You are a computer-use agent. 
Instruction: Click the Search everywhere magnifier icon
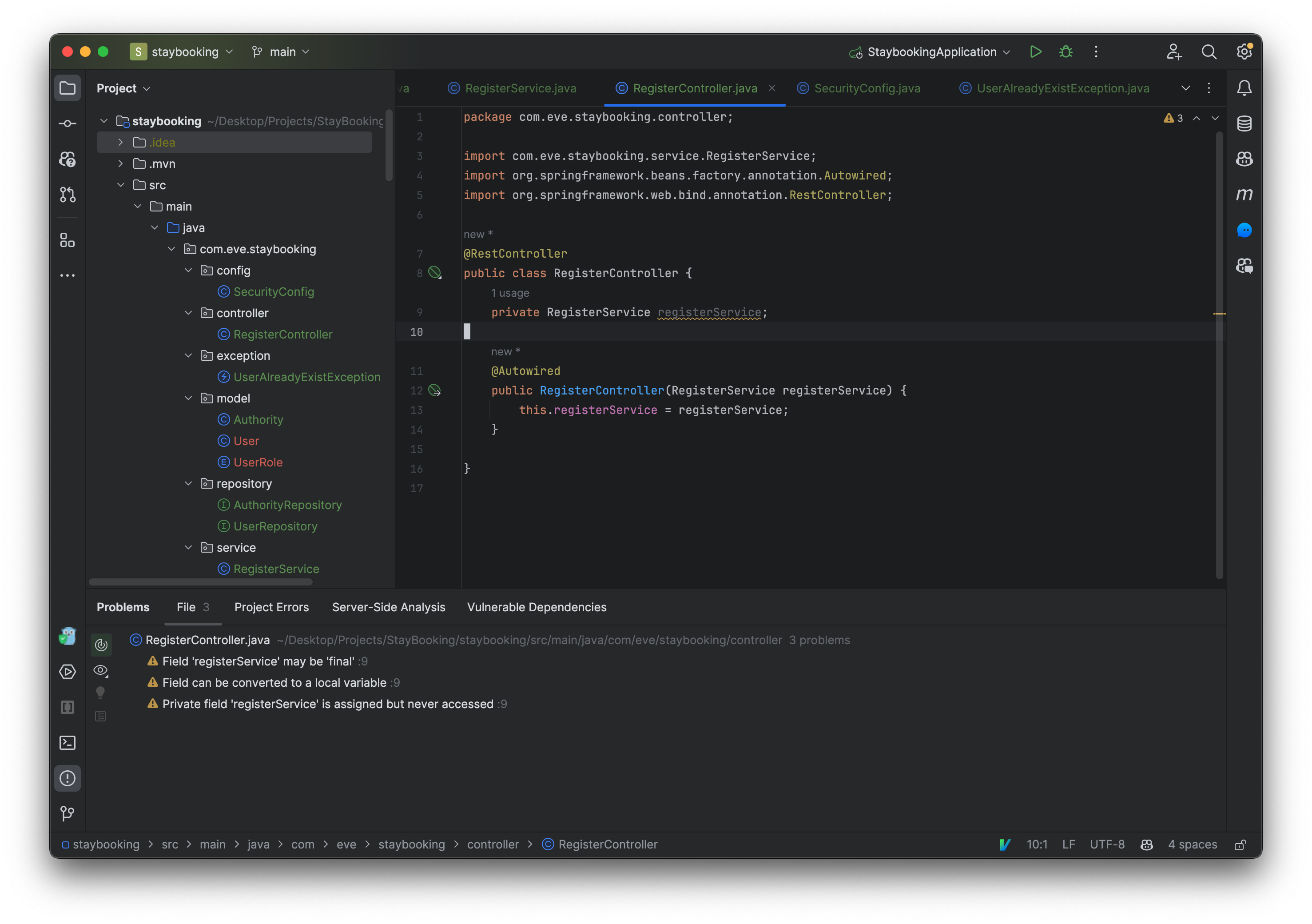coord(1208,51)
